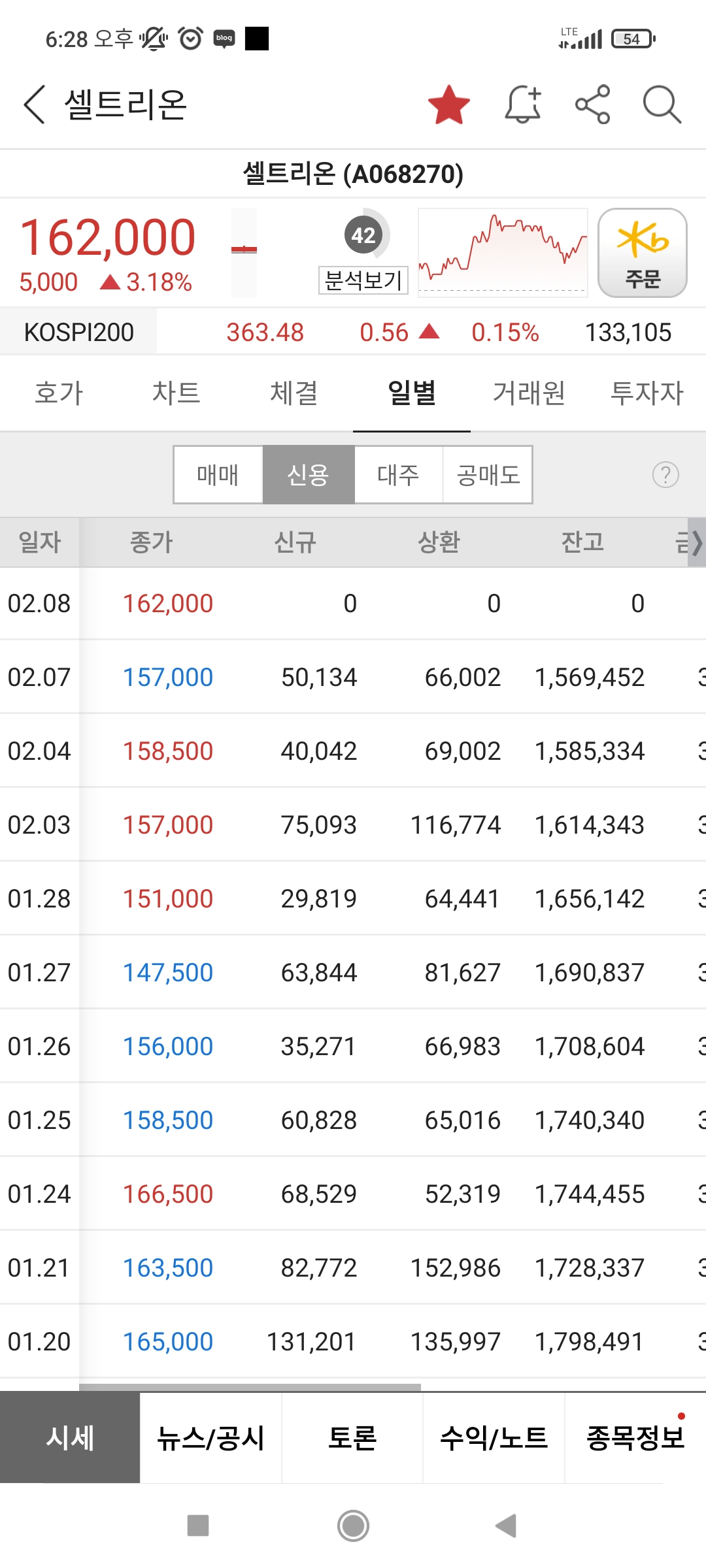Open the share icon
This screenshot has height=1568, width=706.
tap(593, 105)
